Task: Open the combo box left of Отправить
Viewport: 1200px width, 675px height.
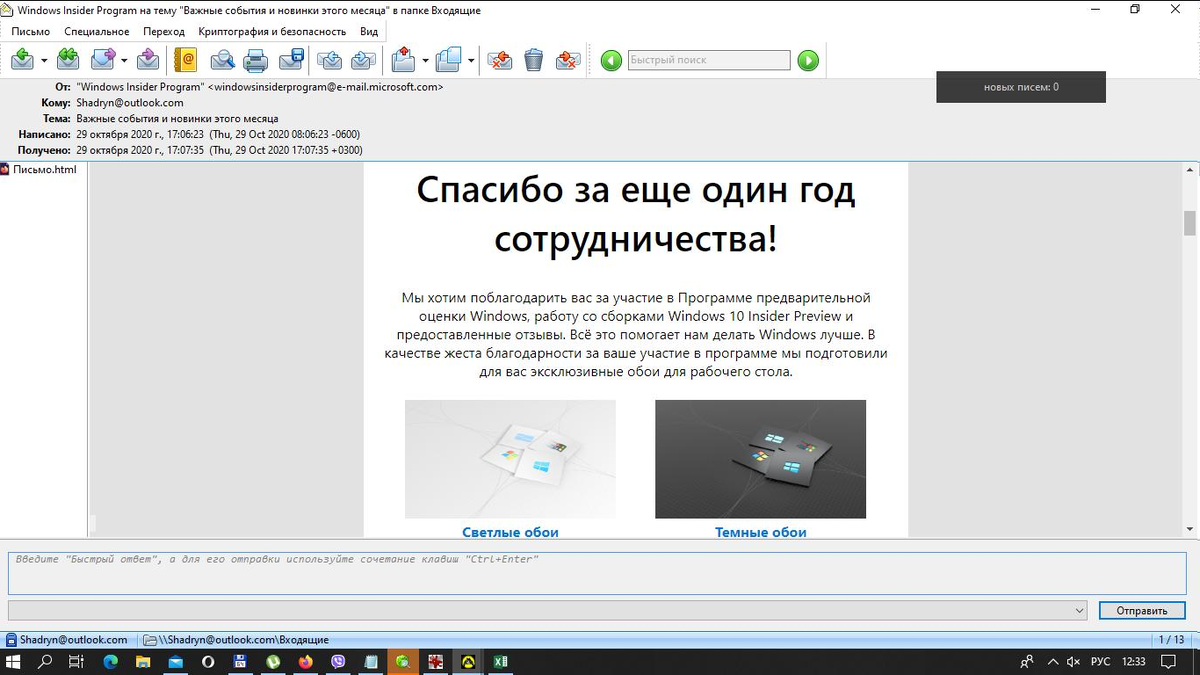Action: coord(547,610)
